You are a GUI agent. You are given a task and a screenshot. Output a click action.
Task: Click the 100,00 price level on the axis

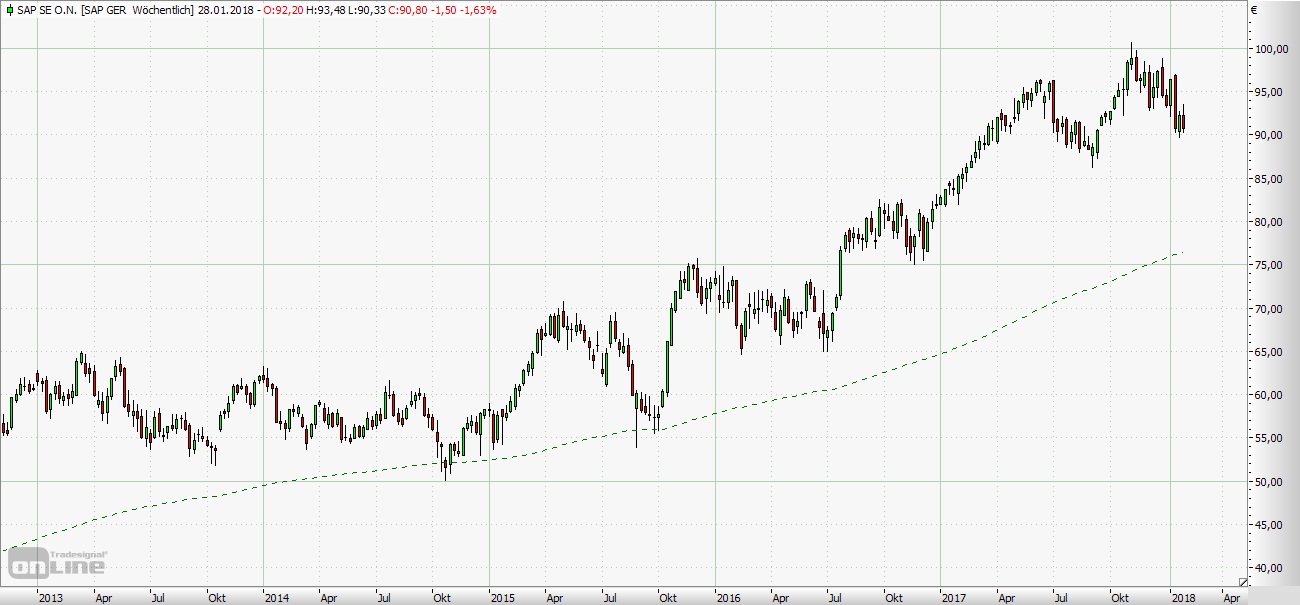click(x=1272, y=49)
